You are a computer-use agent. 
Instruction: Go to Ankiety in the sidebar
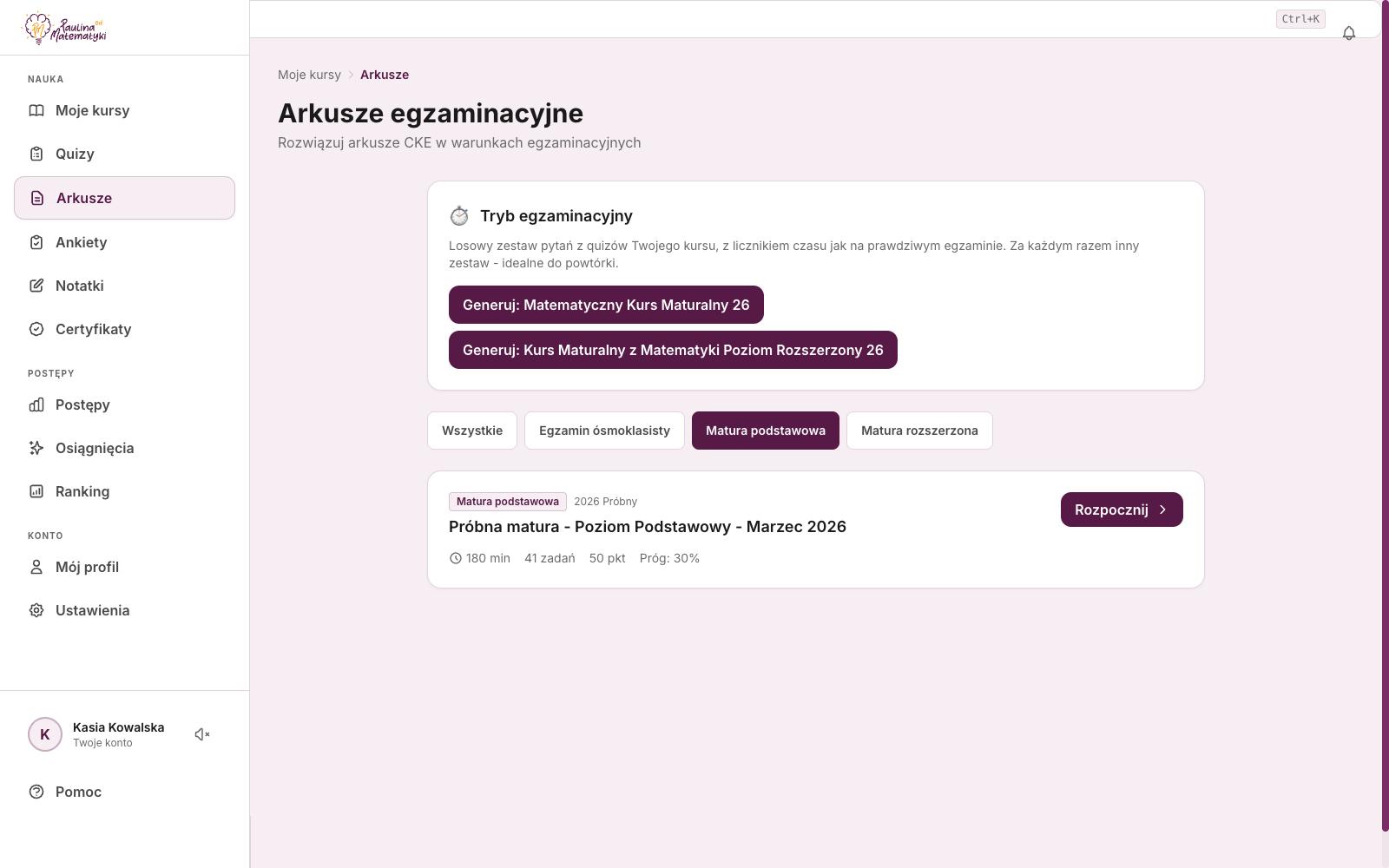(x=125, y=242)
